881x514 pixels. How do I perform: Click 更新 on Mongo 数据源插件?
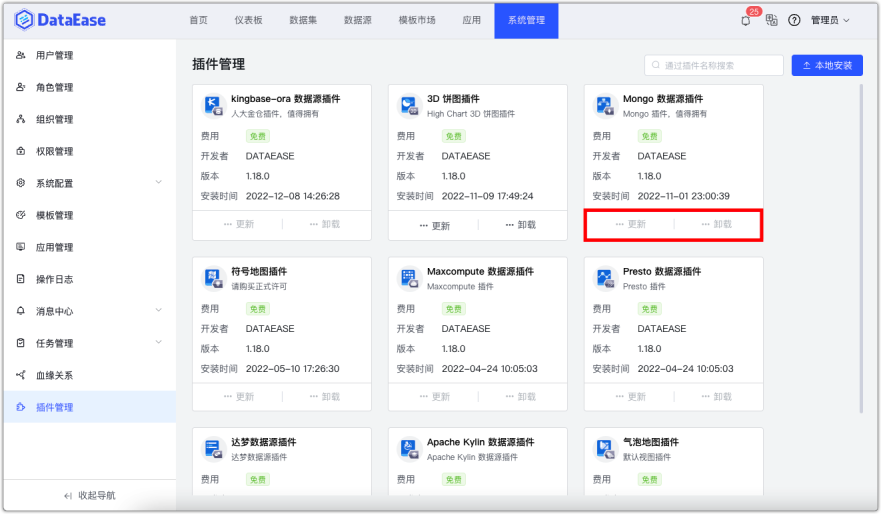pyautogui.click(x=630, y=224)
